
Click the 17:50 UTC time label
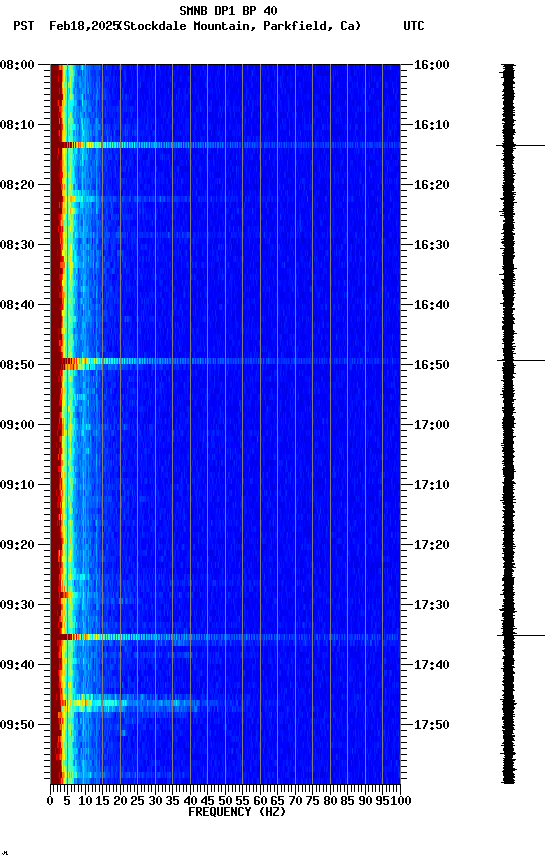coord(431,725)
